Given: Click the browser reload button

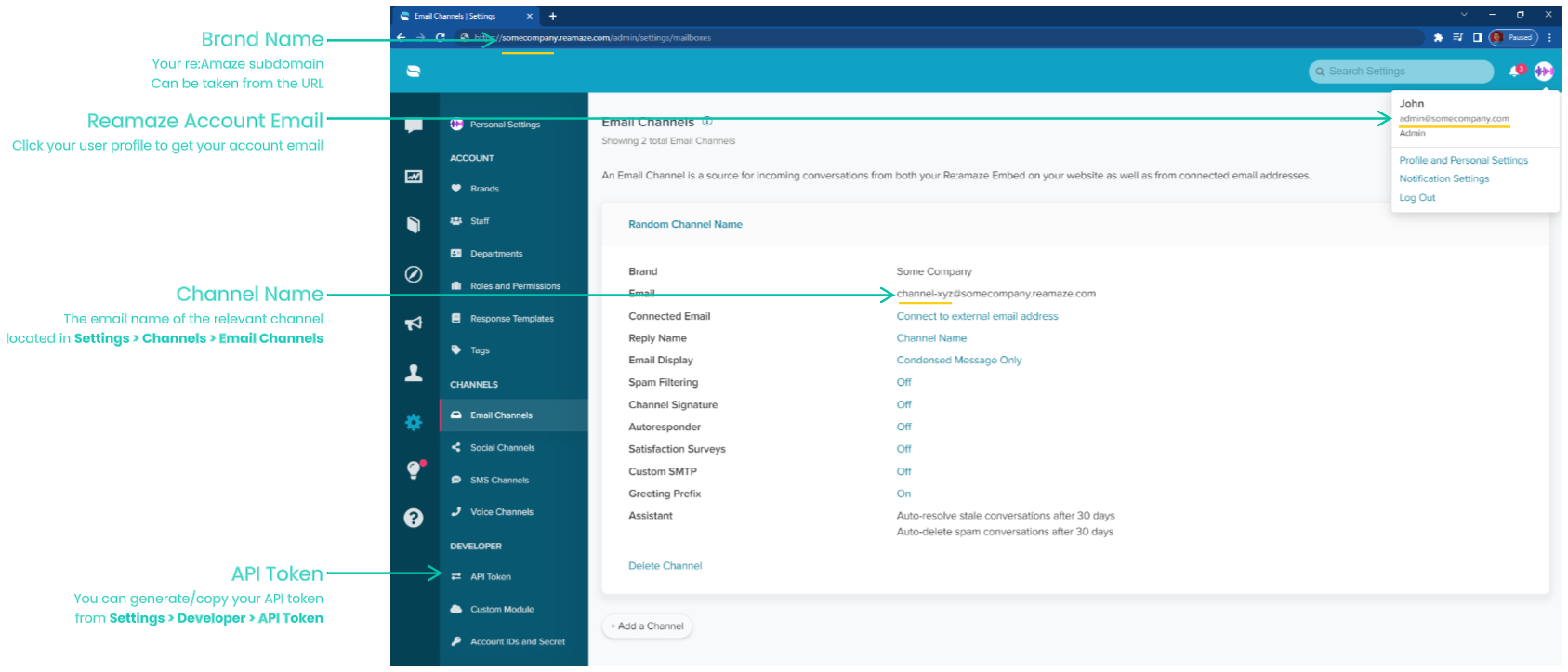Looking at the screenshot, I should click(441, 37).
